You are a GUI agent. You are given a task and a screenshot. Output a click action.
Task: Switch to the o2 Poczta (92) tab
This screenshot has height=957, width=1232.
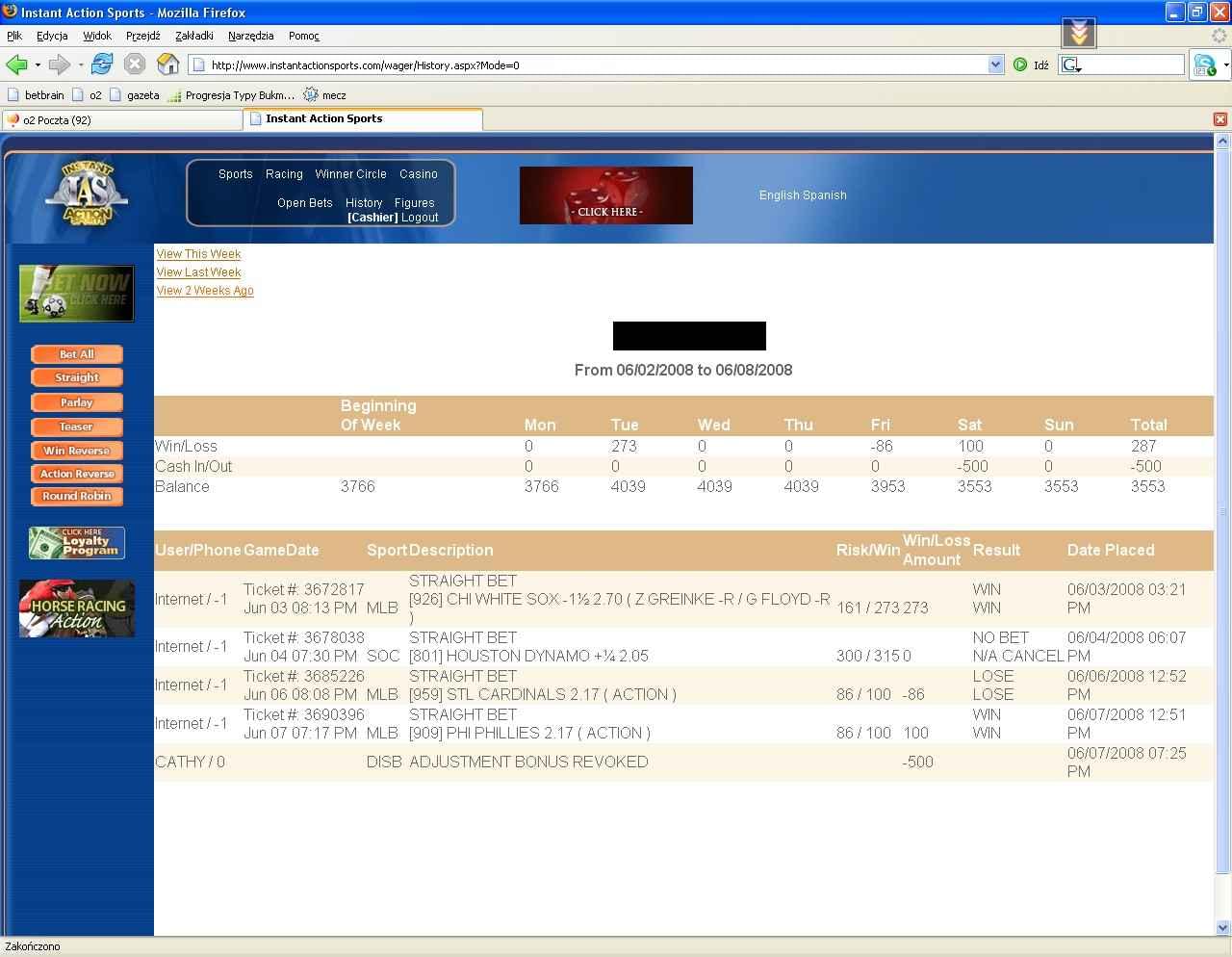[121, 120]
